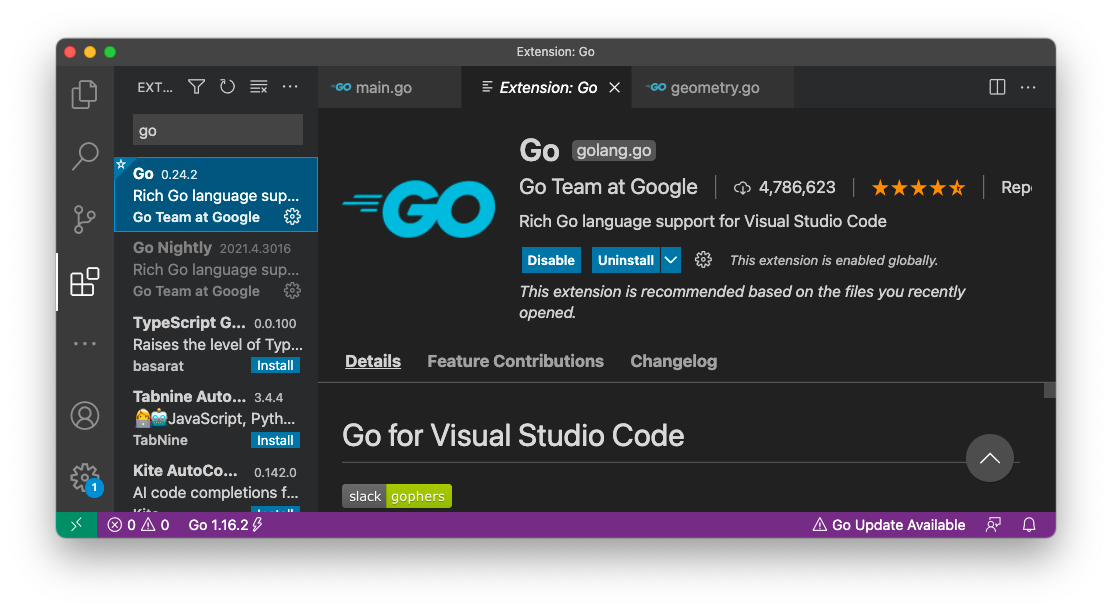Image resolution: width=1112 pixels, height=612 pixels.
Task: Open the slack gophers badge
Action: (x=397, y=496)
